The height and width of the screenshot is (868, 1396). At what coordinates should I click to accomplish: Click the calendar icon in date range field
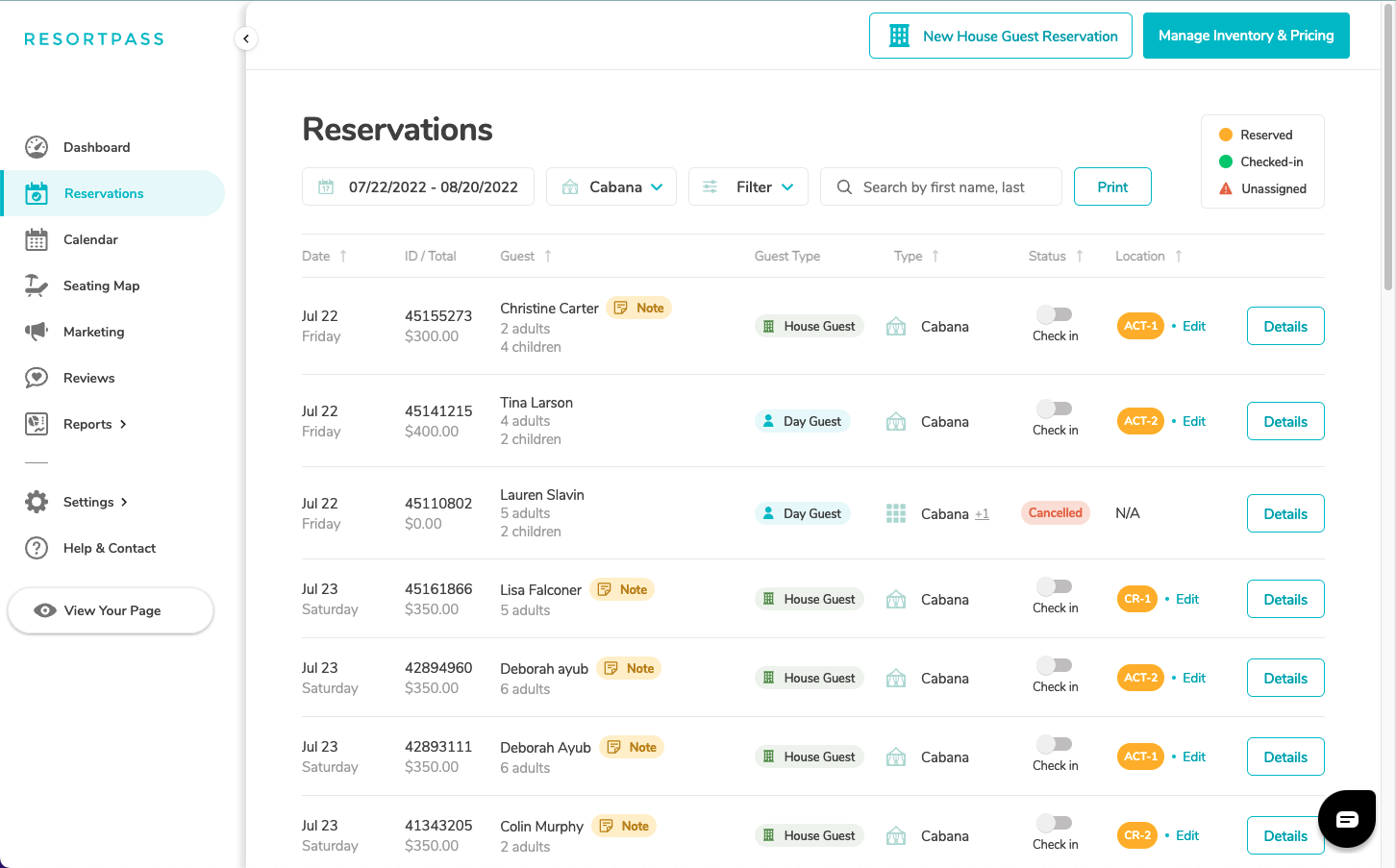[326, 186]
